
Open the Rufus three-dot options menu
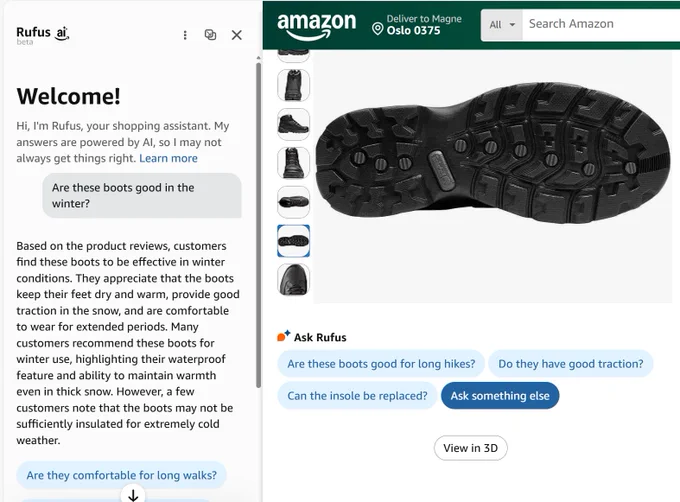pos(185,35)
